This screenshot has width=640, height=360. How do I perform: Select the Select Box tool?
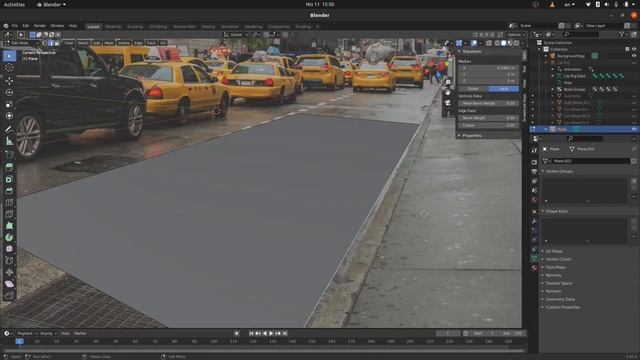(x=9, y=56)
